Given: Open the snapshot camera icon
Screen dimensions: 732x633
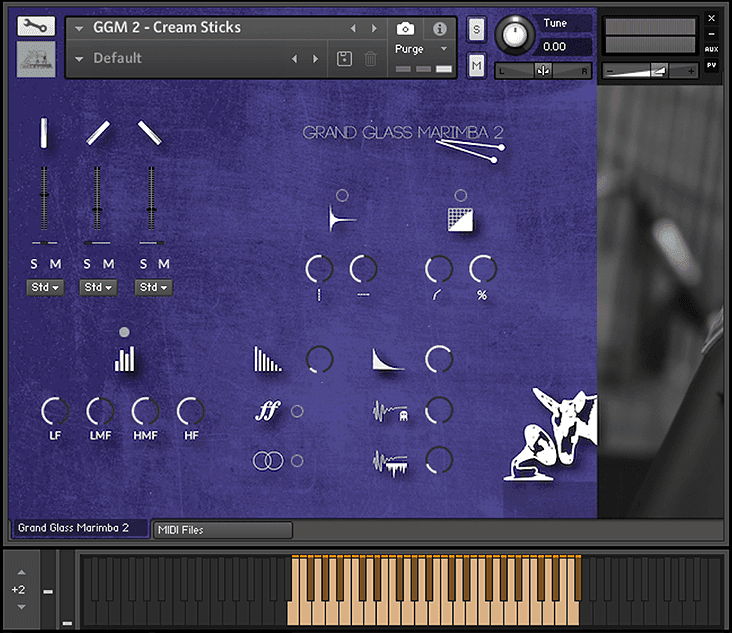Looking at the screenshot, I should (x=405, y=28).
